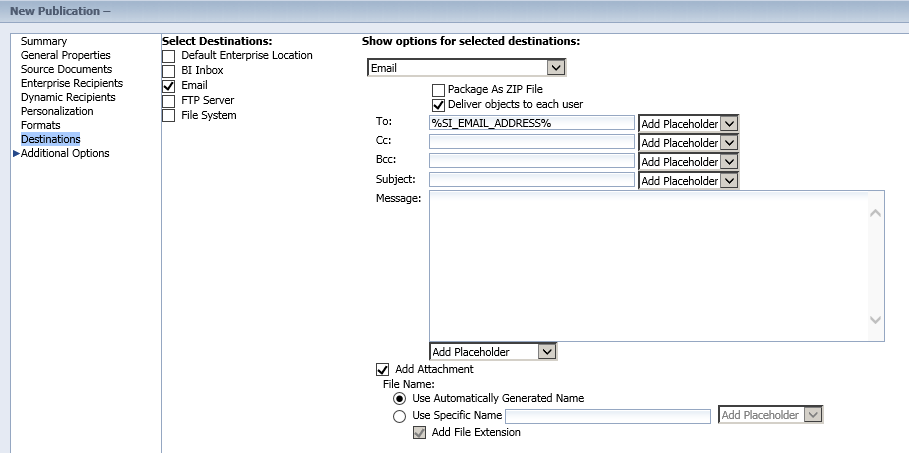This screenshot has width=909, height=453.
Task: Click into the Subject input field
Action: 532,181
